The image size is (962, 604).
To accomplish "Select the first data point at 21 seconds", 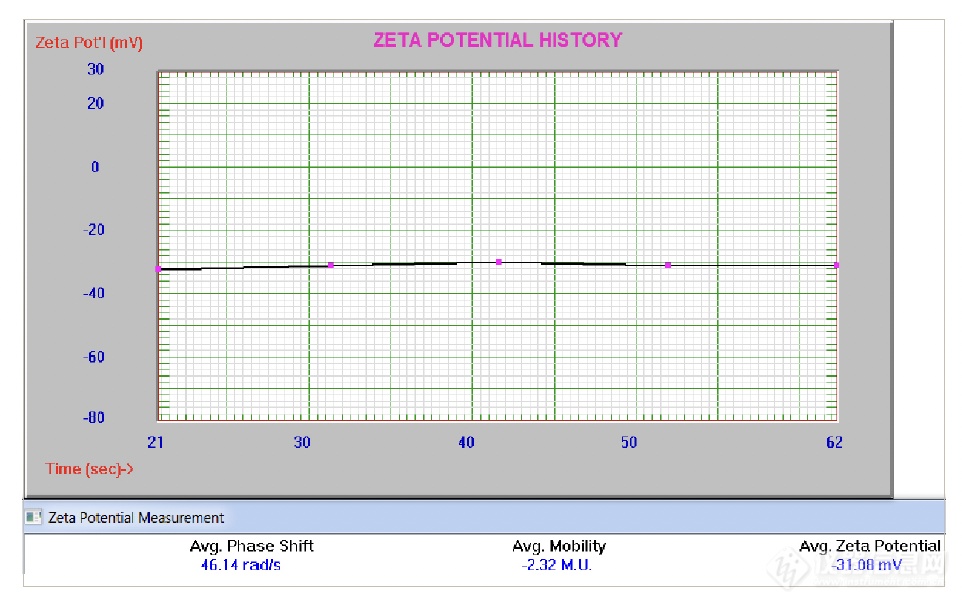I will [x=158, y=269].
